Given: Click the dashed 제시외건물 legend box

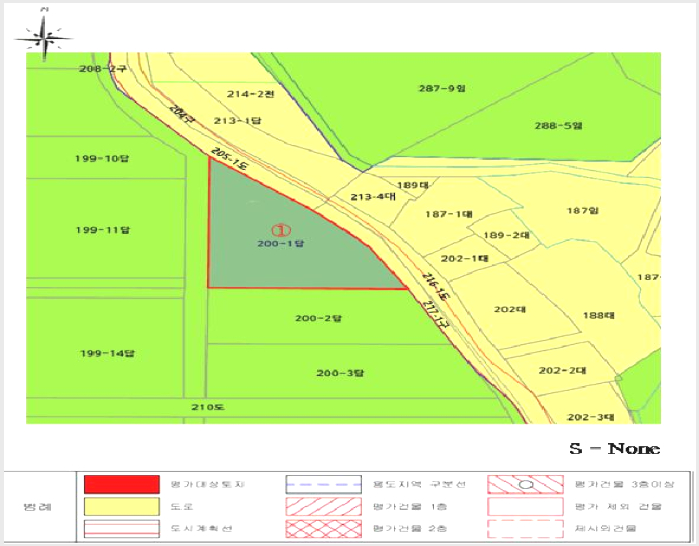Looking at the screenshot, I should point(525,529).
